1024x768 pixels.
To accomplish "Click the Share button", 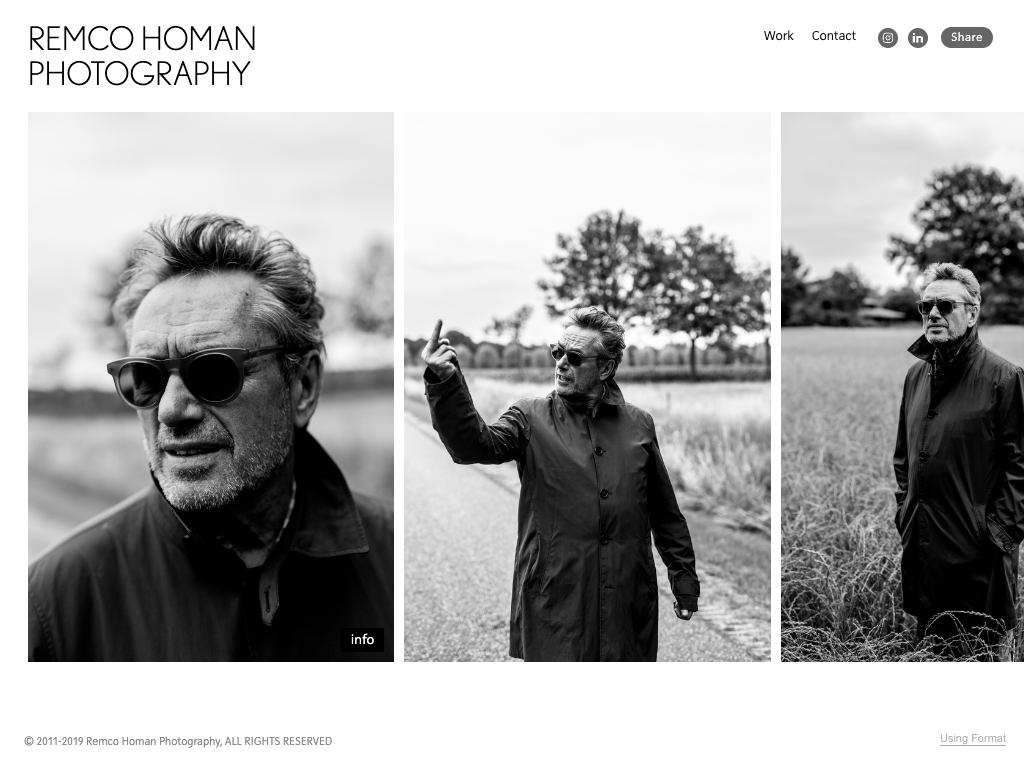I will point(967,37).
